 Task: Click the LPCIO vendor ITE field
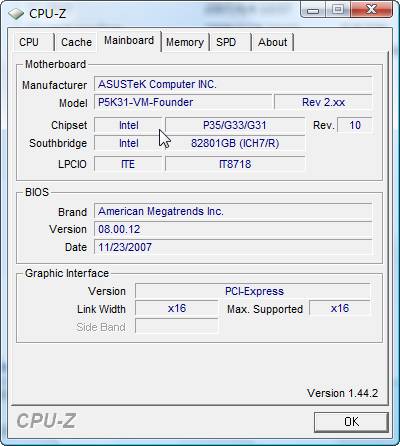tap(129, 164)
